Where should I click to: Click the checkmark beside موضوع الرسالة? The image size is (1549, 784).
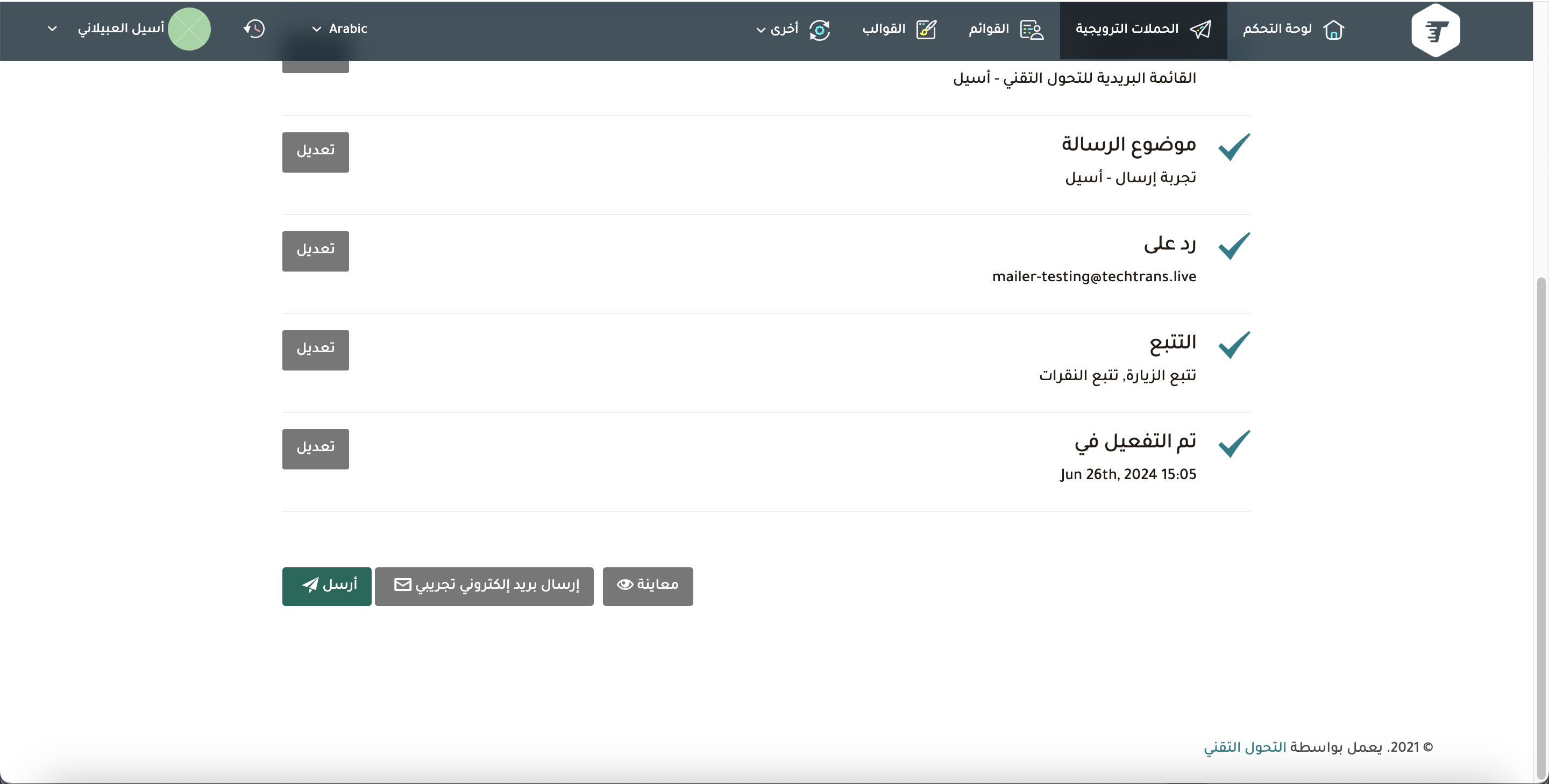(1233, 147)
